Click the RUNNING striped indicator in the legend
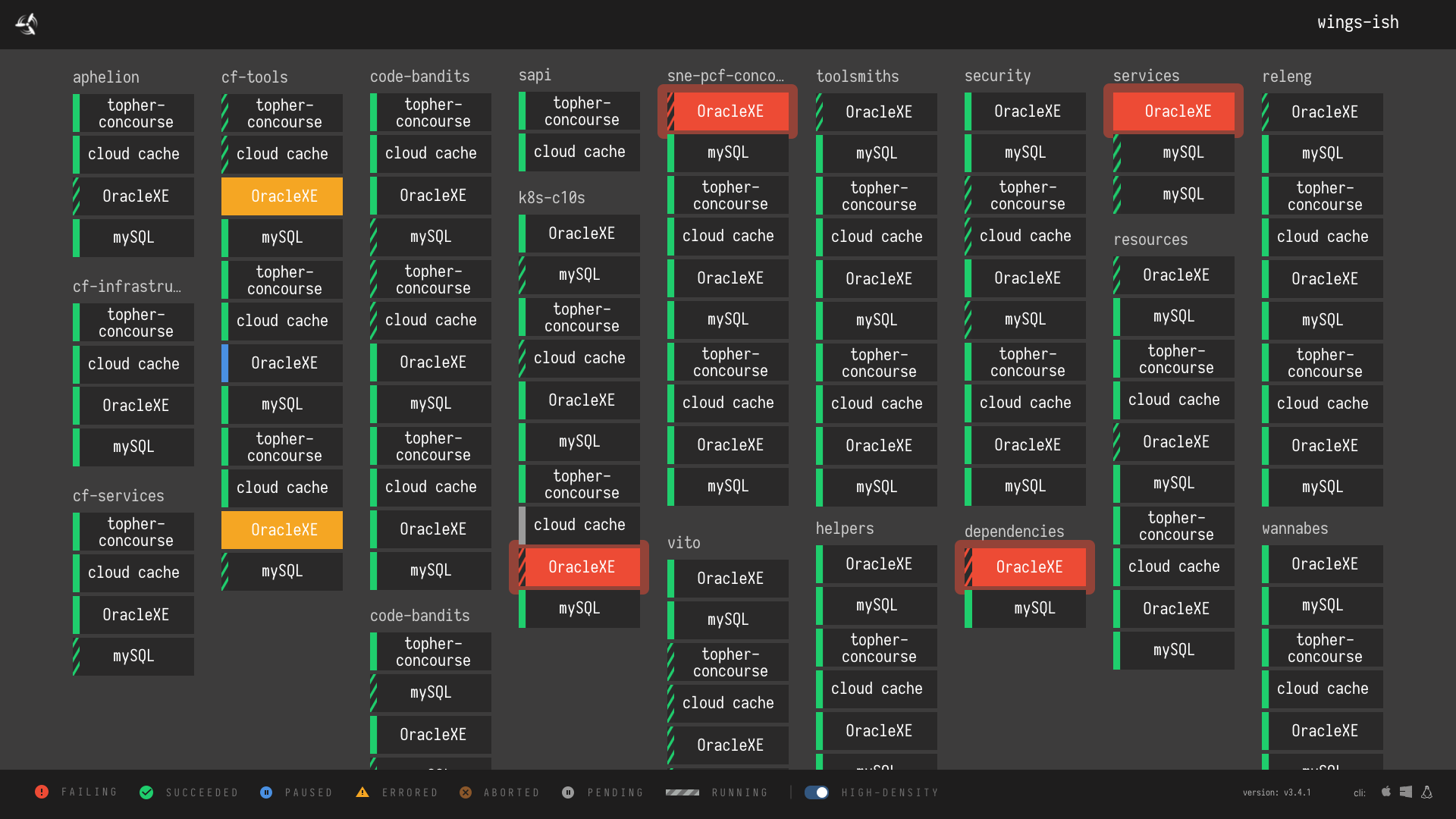Screen dimensions: 1456x819 pos(682,792)
